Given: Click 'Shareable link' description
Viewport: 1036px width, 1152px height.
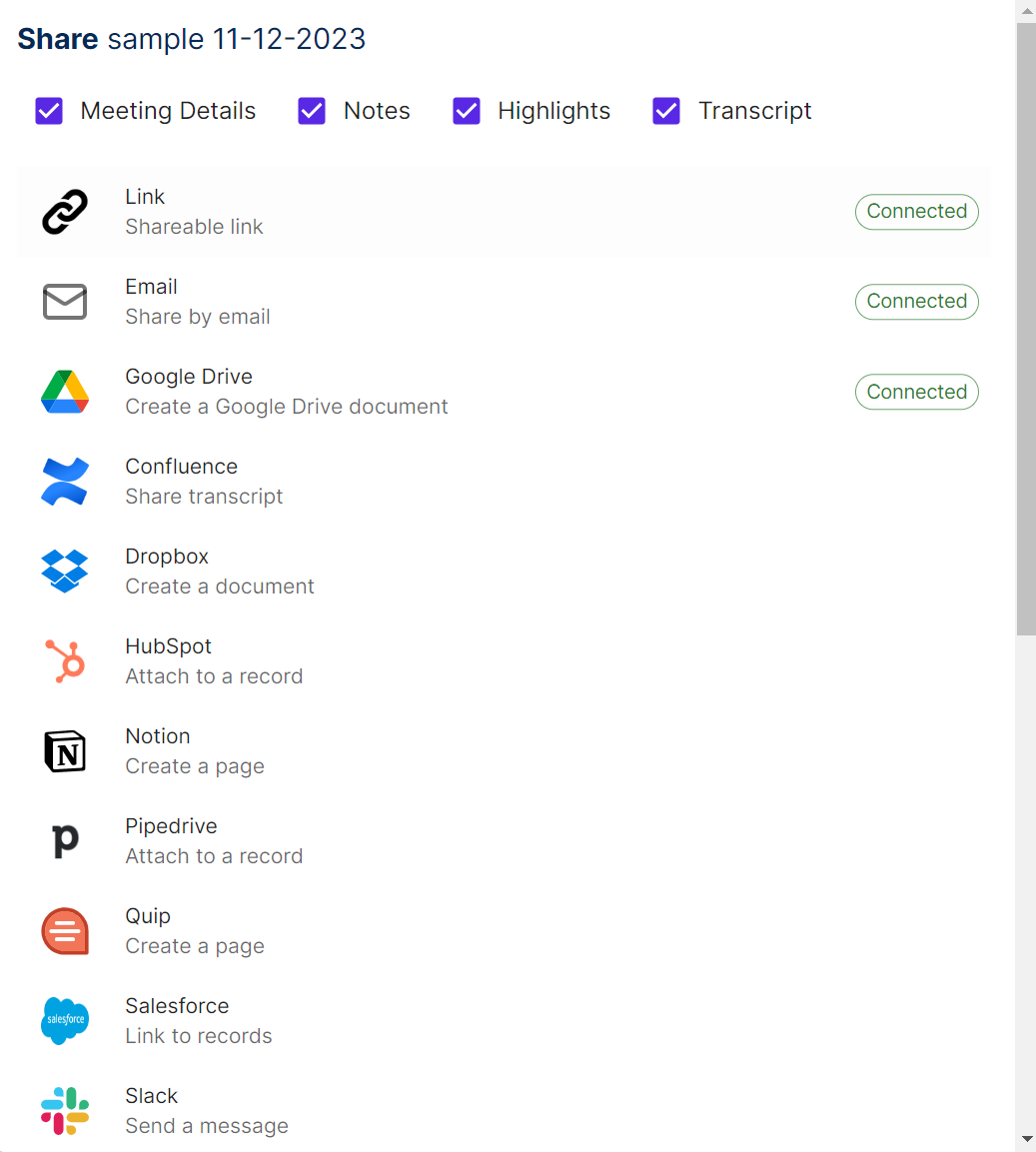Looking at the screenshot, I should [x=194, y=227].
